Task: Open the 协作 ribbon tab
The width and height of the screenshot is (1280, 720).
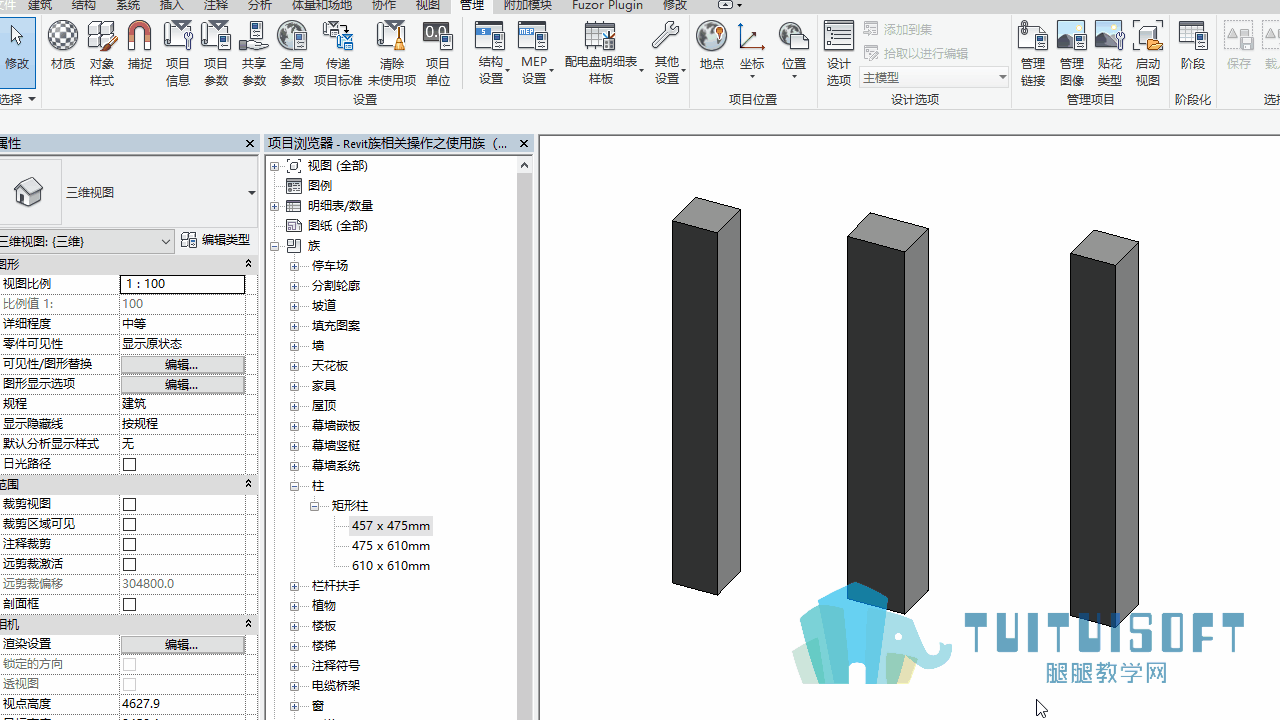Action: coord(384,6)
